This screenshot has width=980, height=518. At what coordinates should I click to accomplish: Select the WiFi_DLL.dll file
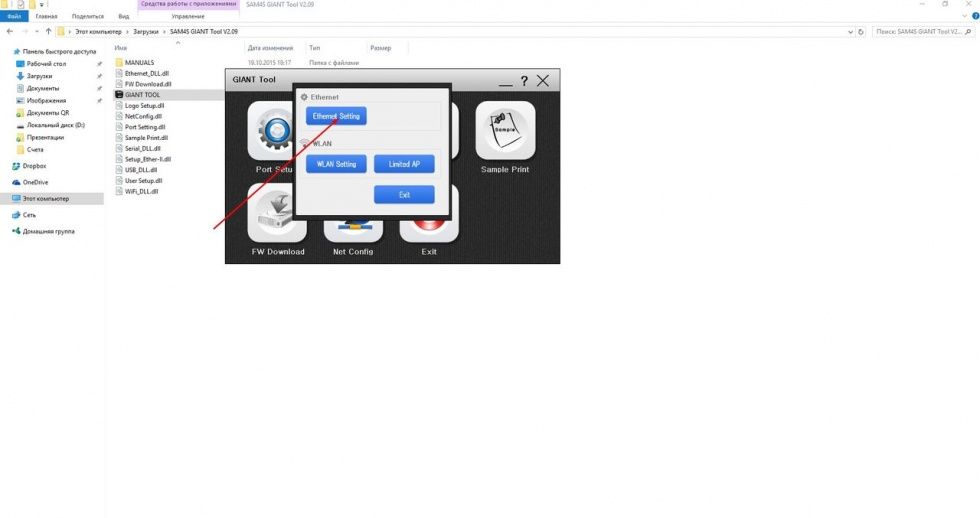click(x=141, y=191)
